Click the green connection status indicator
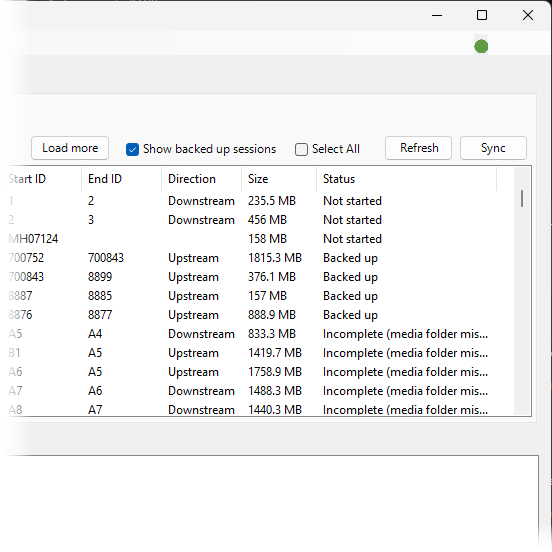The image size is (552, 552). coord(481,46)
